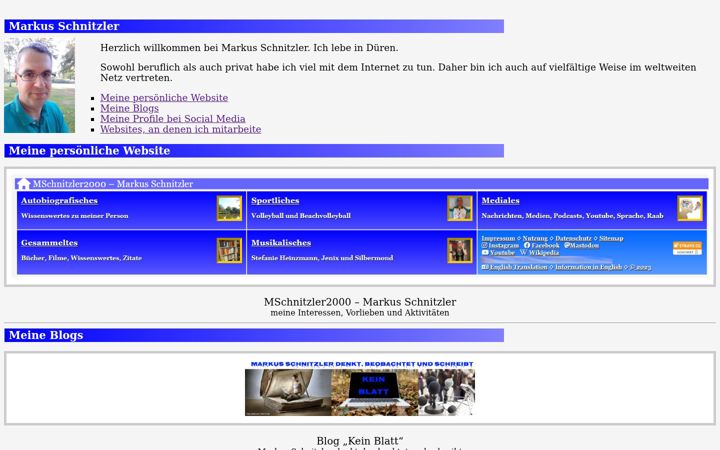Click the orange badge in footer
This screenshot has width=720, height=450.
tap(687, 248)
